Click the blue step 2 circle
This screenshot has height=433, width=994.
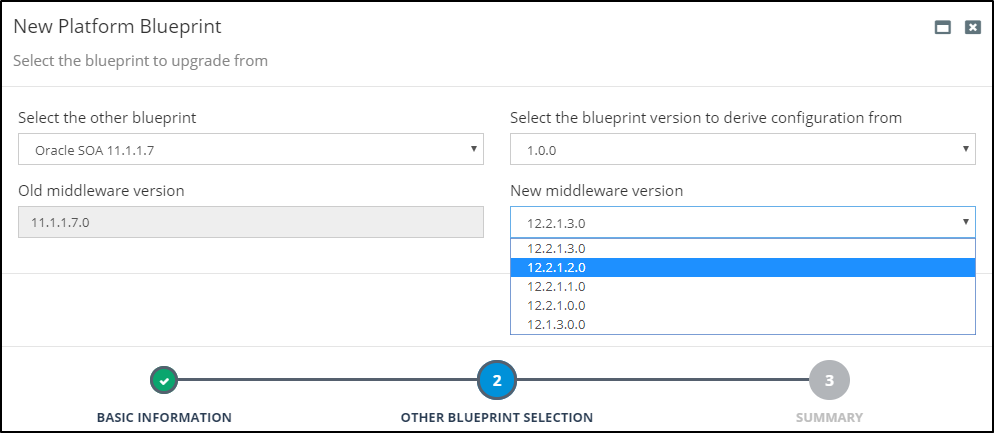tap(497, 380)
